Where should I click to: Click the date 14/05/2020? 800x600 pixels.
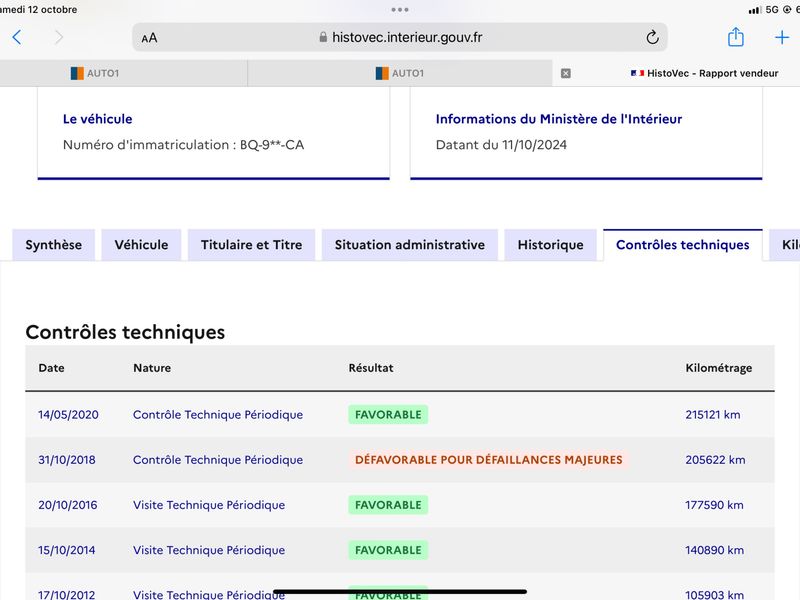click(x=68, y=415)
